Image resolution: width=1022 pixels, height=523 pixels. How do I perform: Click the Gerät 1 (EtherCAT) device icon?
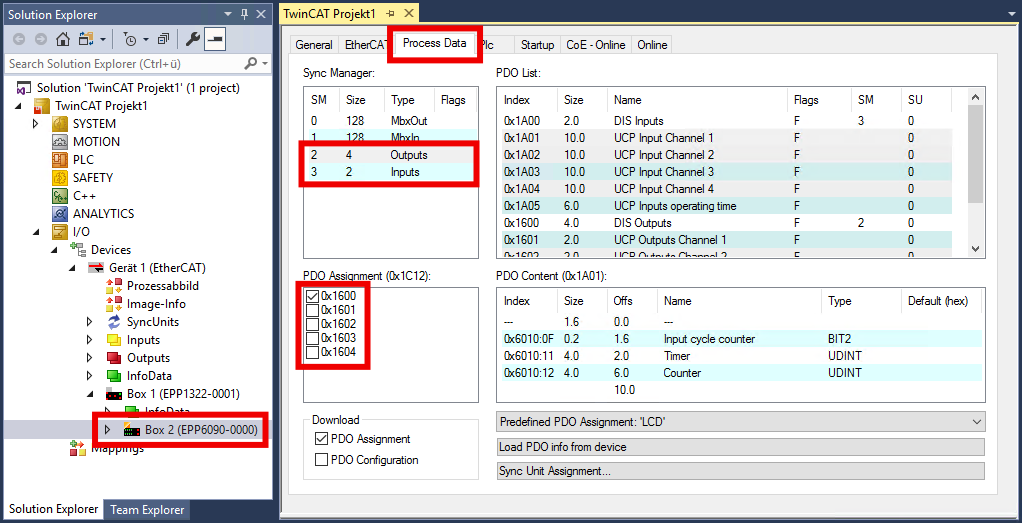[96, 267]
